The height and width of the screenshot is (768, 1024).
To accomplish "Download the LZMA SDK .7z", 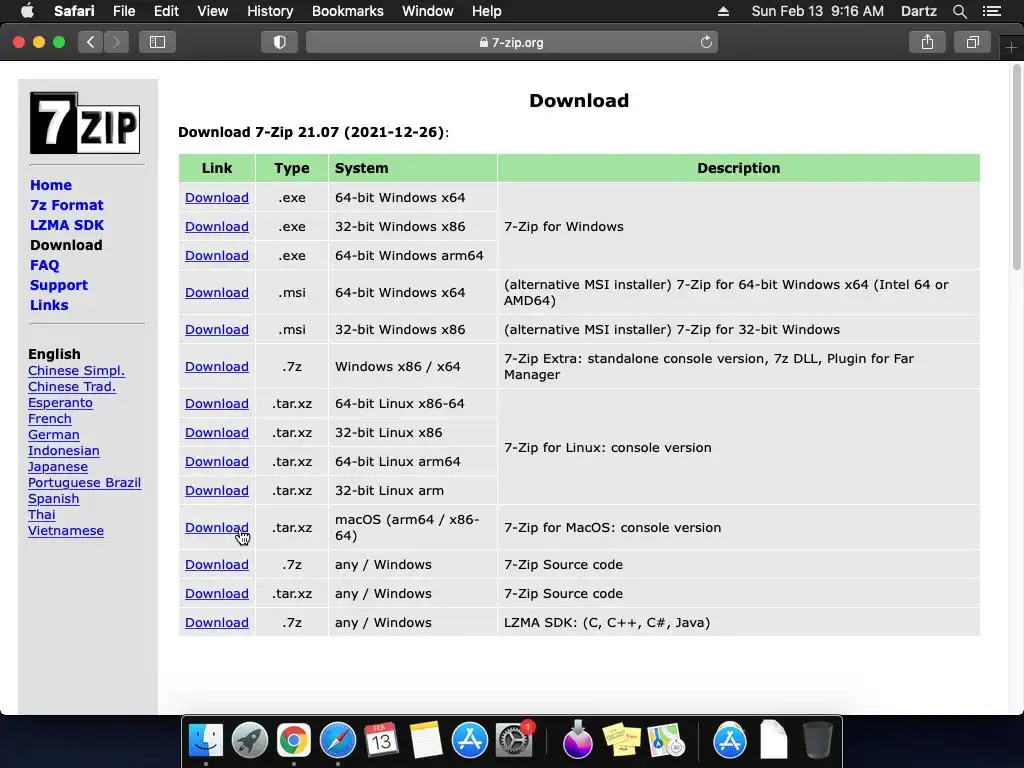I will (216, 622).
